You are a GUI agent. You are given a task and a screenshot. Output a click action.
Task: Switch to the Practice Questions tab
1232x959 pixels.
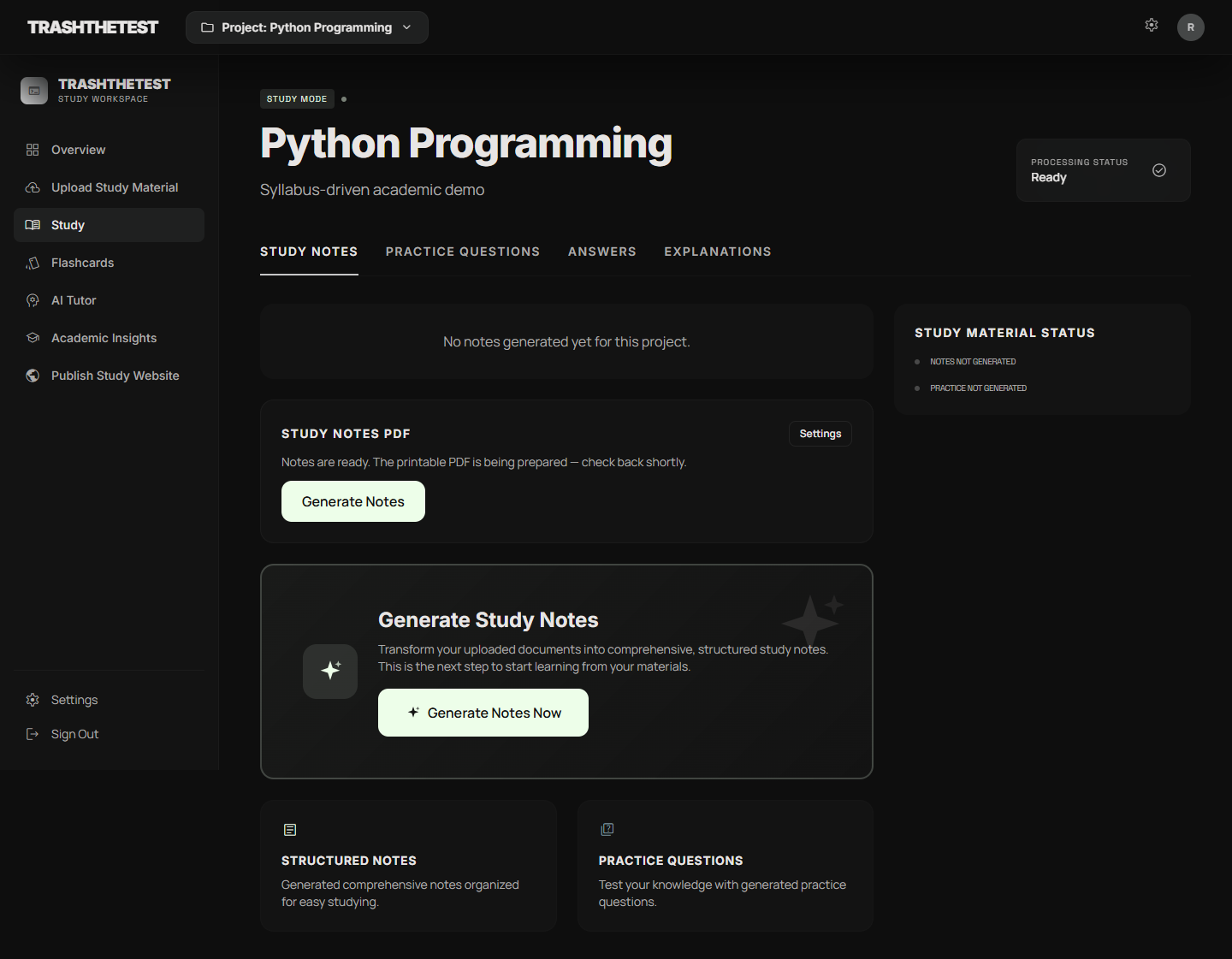[x=463, y=252]
